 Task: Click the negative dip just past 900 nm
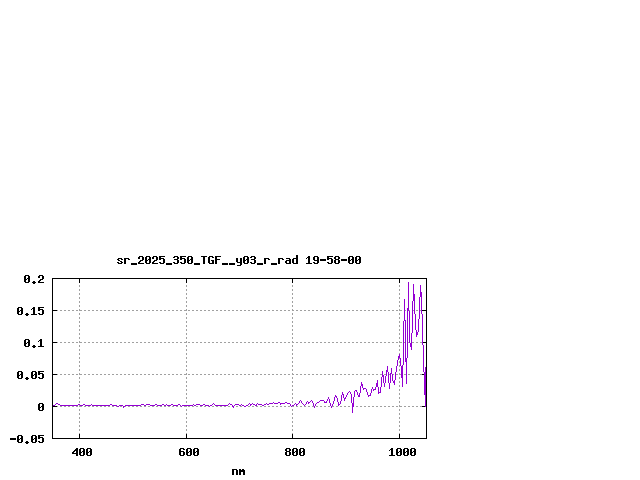352,411
